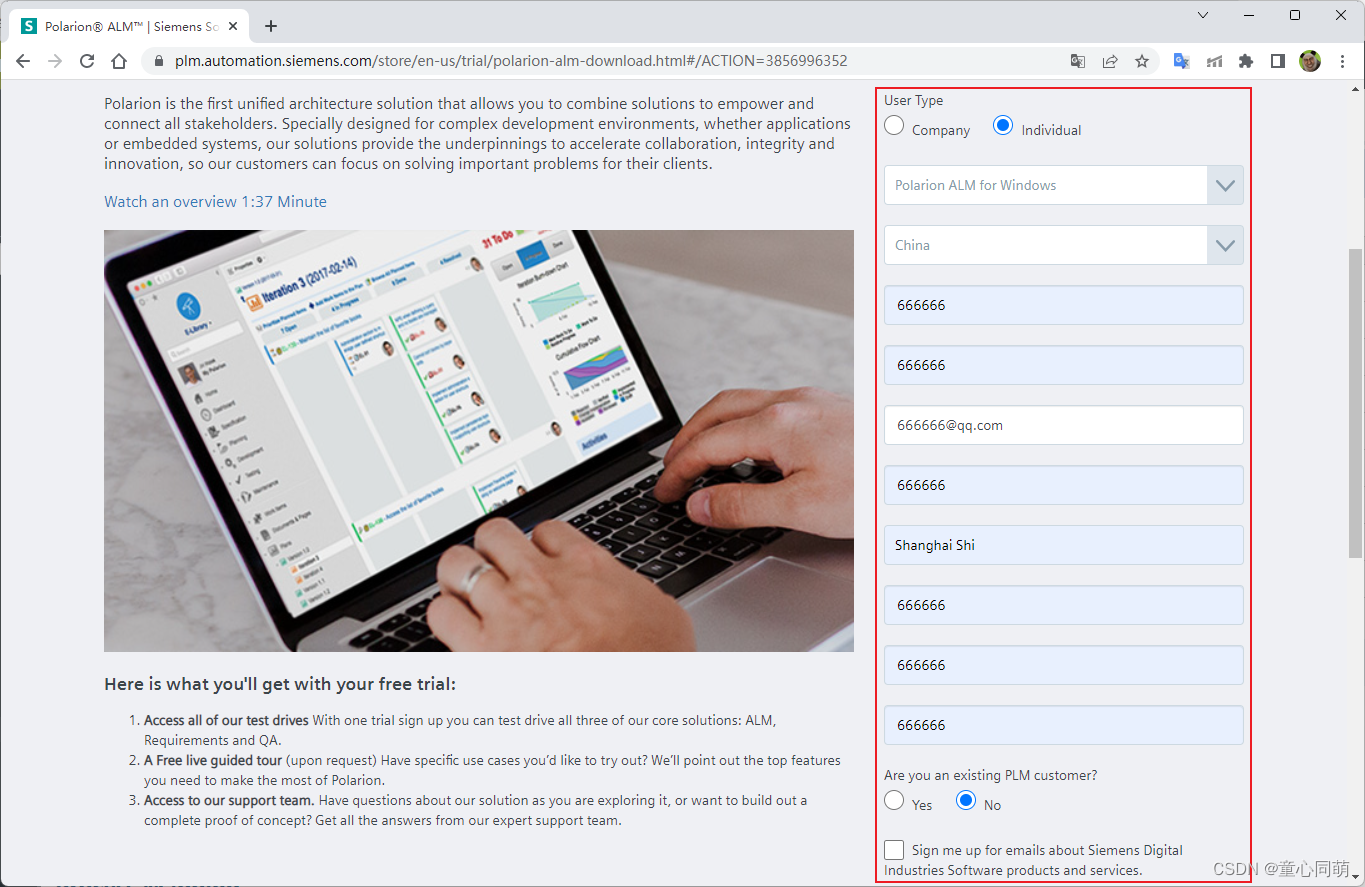Open the tab search chevron

coord(1203,15)
